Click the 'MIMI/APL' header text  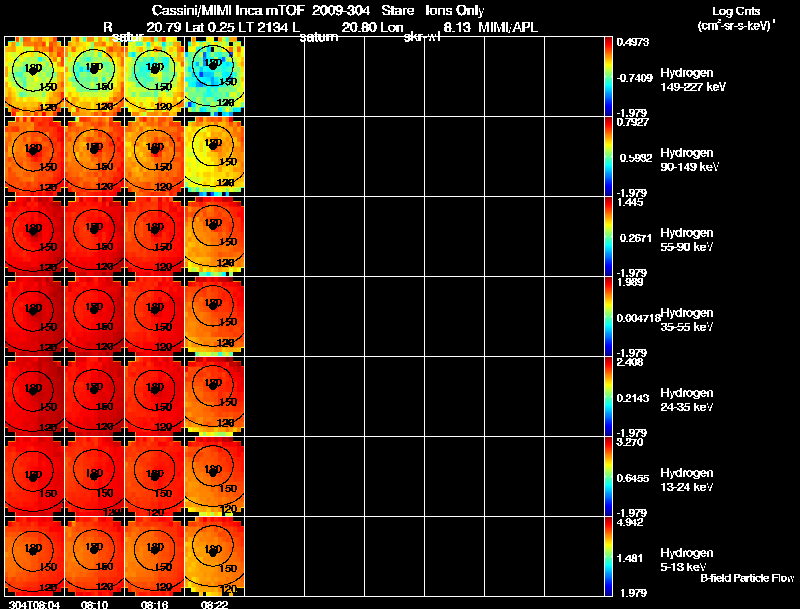(508, 28)
